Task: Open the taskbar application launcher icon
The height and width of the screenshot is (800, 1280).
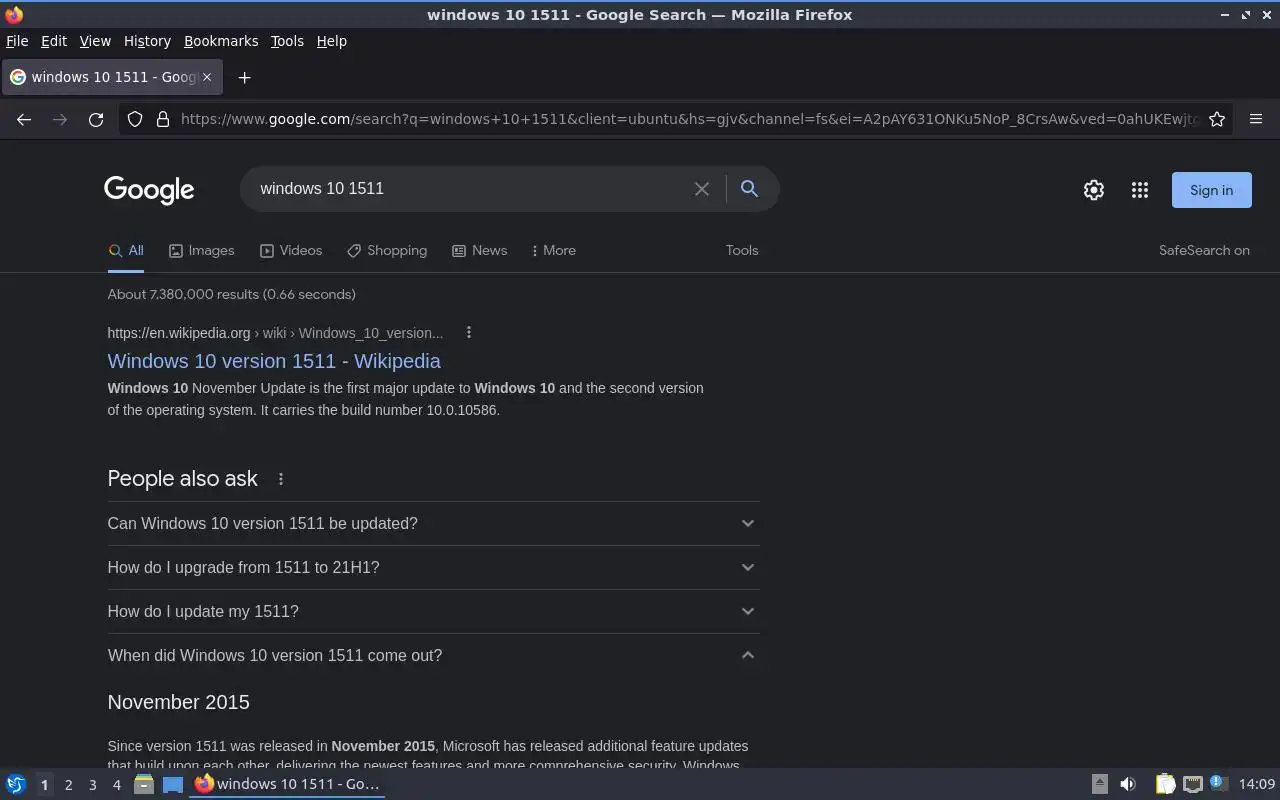Action: (x=15, y=785)
